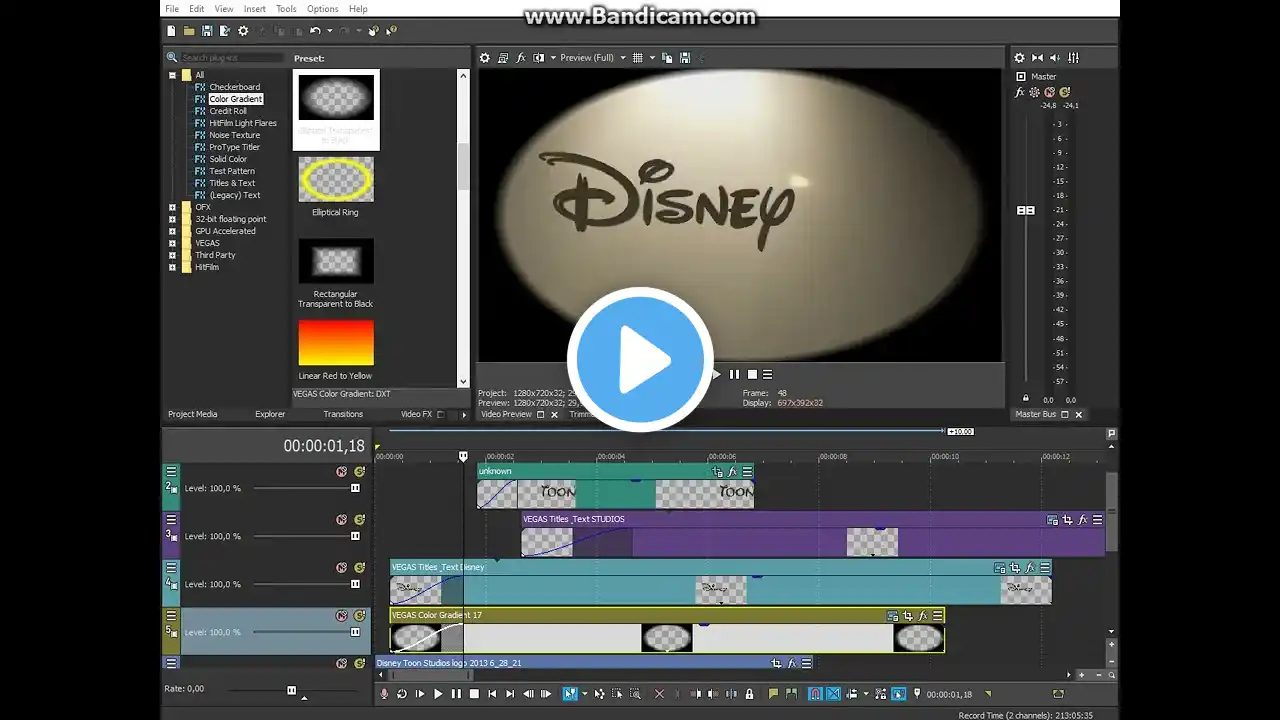Image resolution: width=1280 pixels, height=720 pixels.
Task: Select the Normal Edit Tool in the bottom toolbar
Action: 570,694
